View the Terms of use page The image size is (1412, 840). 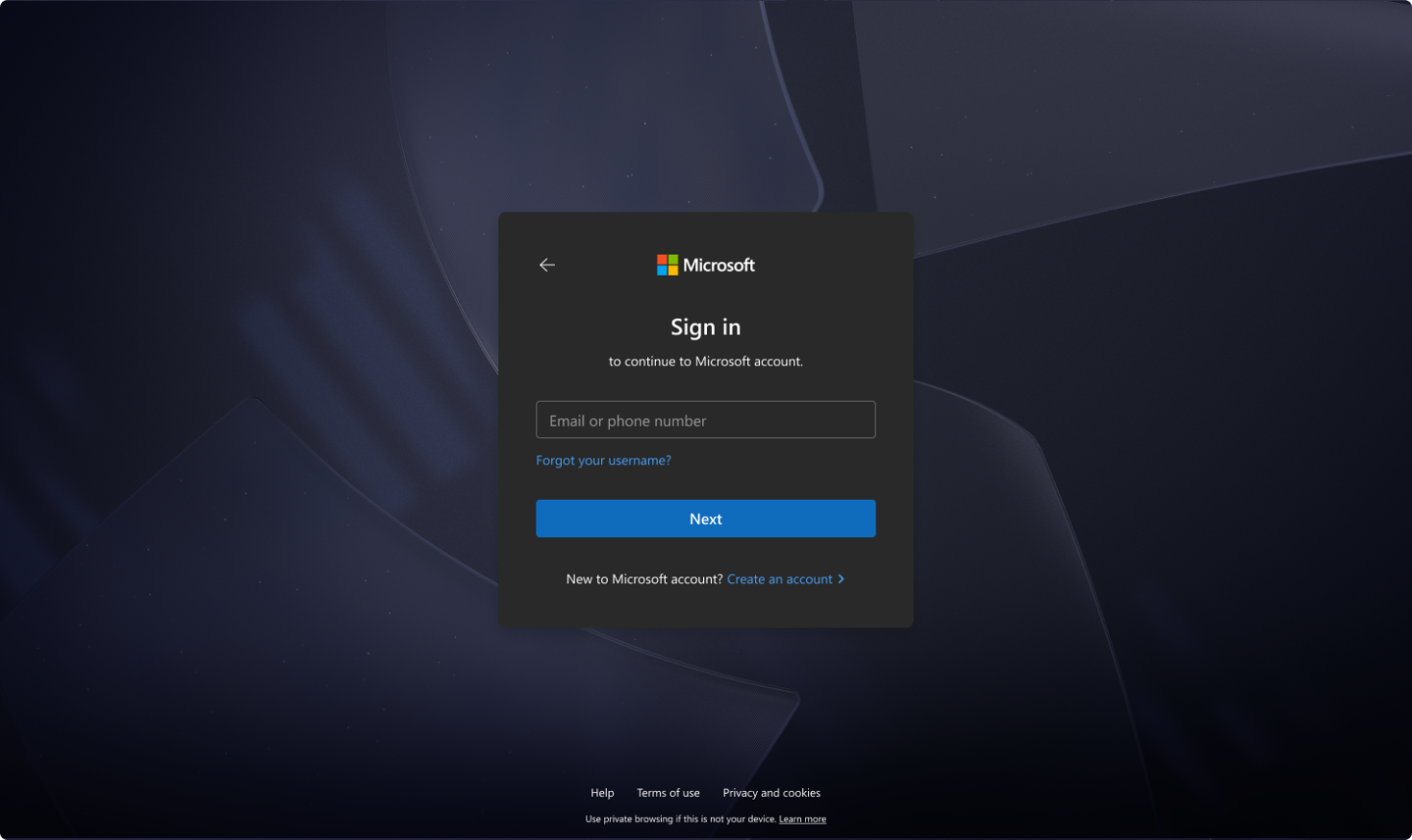click(x=669, y=793)
